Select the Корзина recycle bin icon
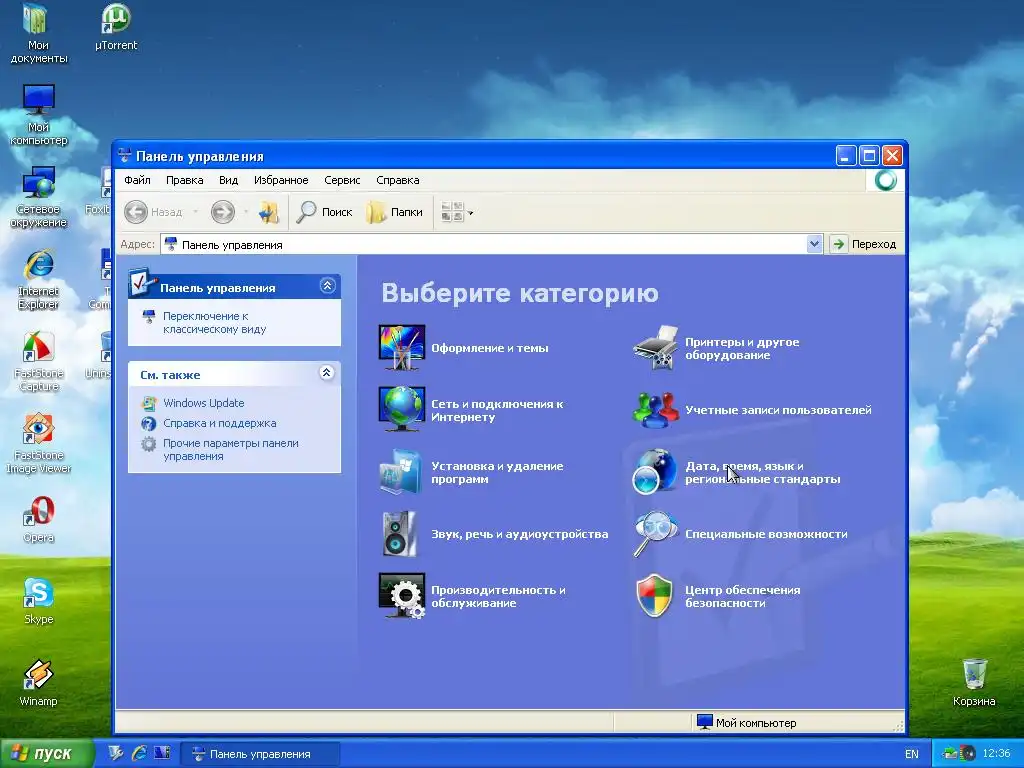This screenshot has height=768, width=1024. [x=974, y=683]
